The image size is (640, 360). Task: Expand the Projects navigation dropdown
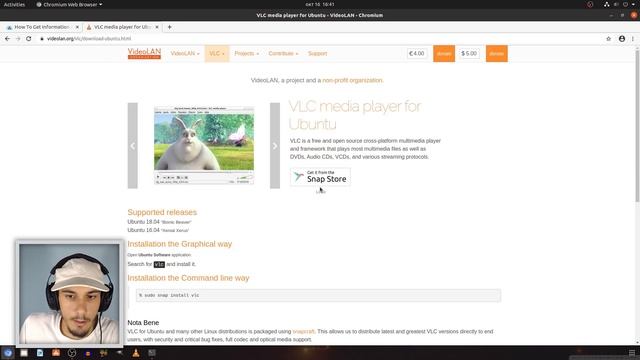point(247,53)
